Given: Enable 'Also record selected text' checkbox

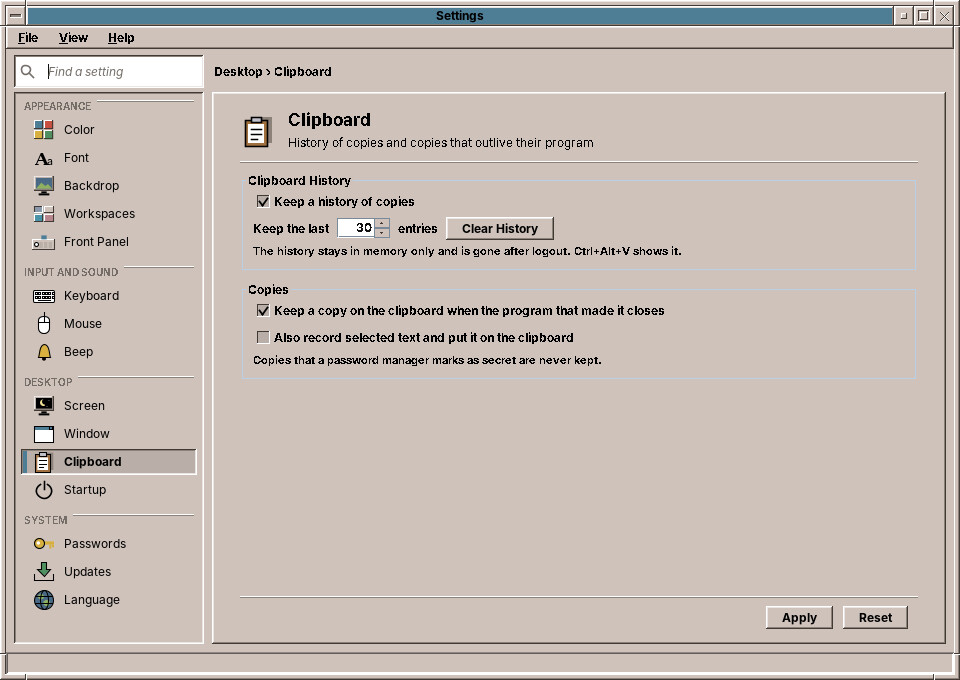Looking at the screenshot, I should (263, 337).
